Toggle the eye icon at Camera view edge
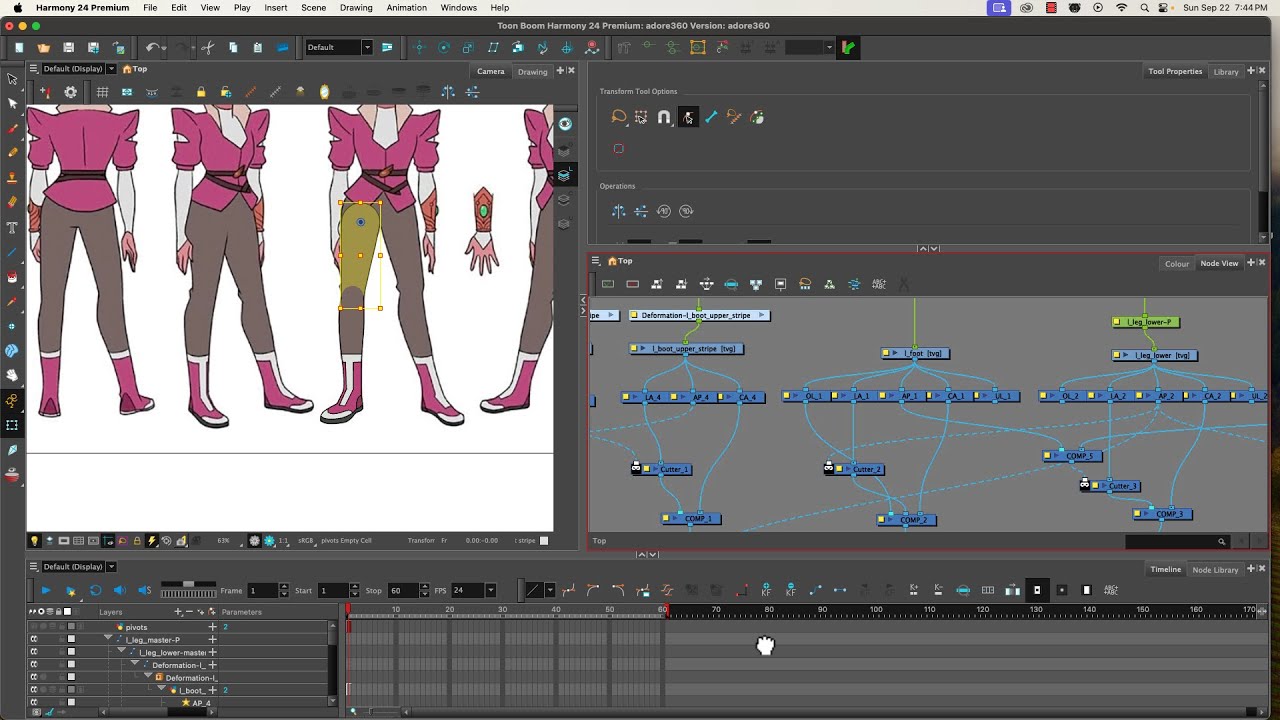1280x720 pixels. (x=565, y=124)
